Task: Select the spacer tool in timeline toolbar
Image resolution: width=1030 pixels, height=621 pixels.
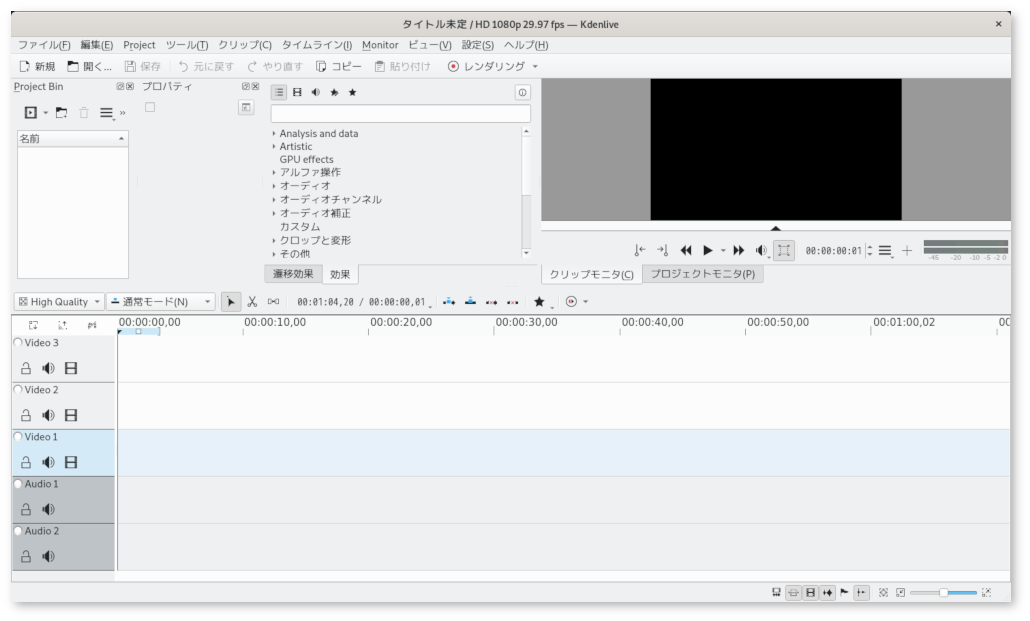Action: click(273, 301)
